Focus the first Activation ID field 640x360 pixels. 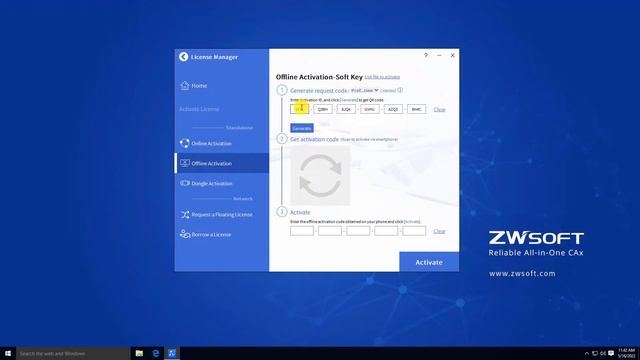pos(300,109)
